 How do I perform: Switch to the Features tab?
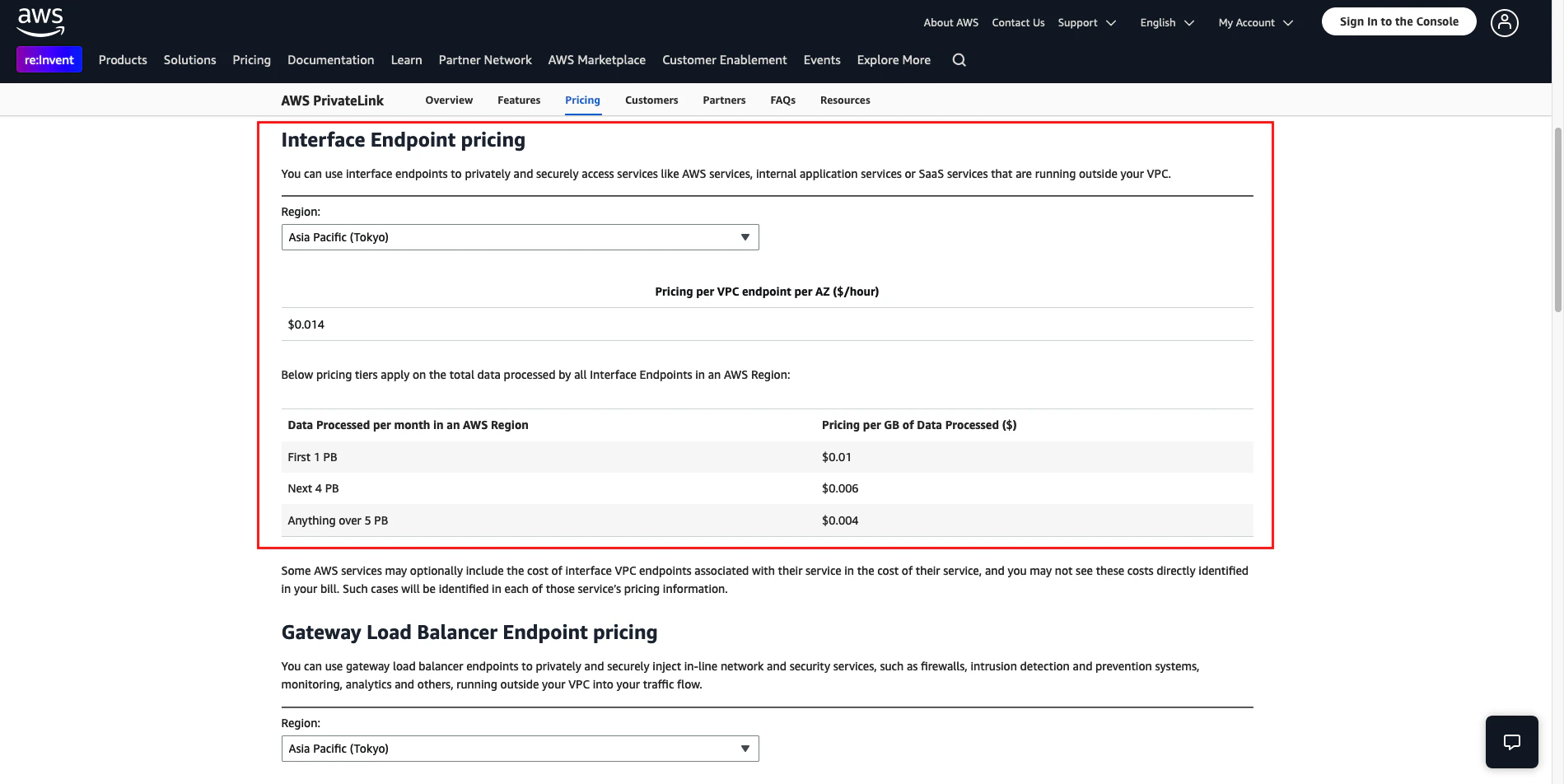coord(519,100)
